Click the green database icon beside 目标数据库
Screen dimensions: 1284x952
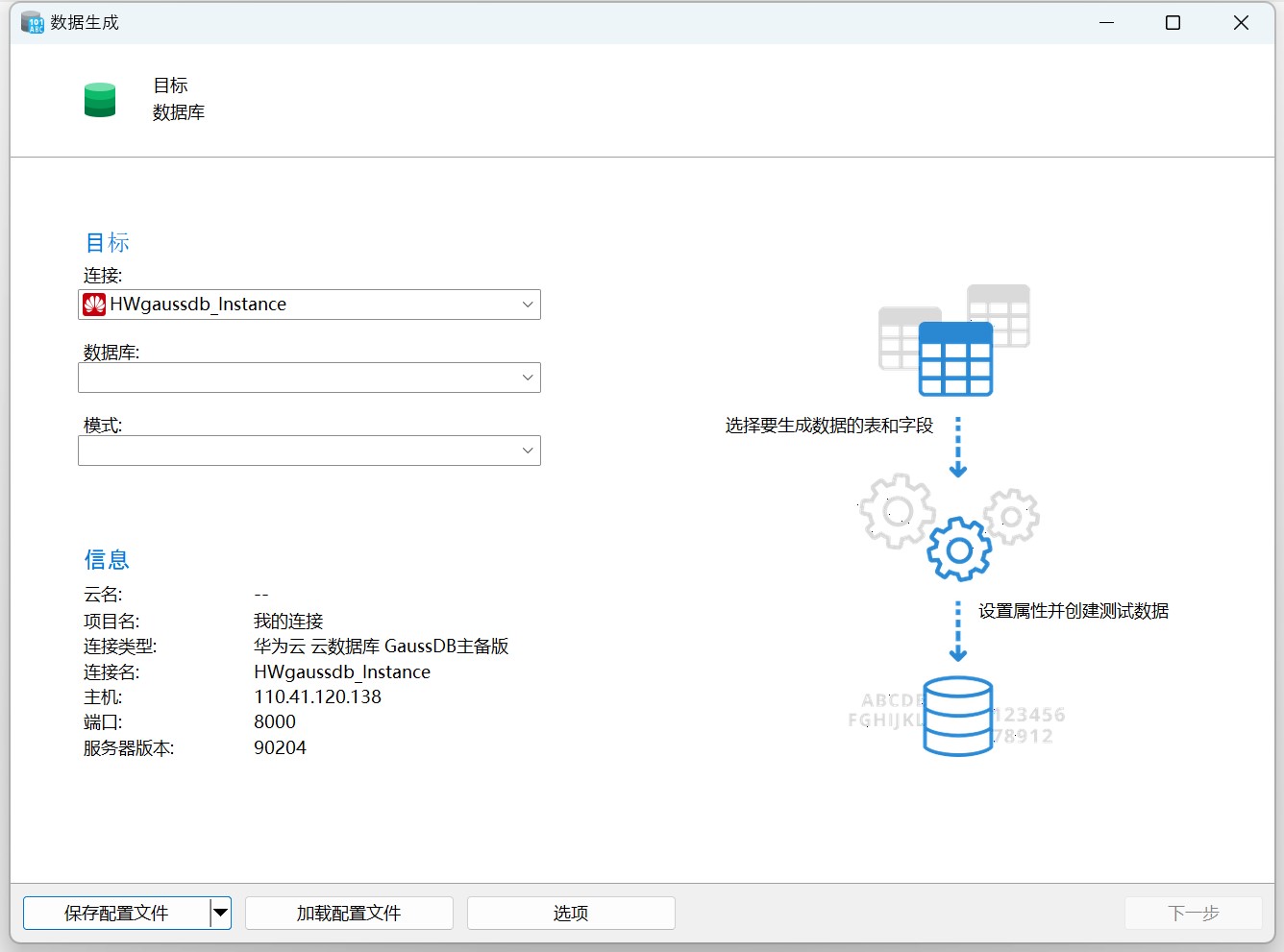coord(100,99)
